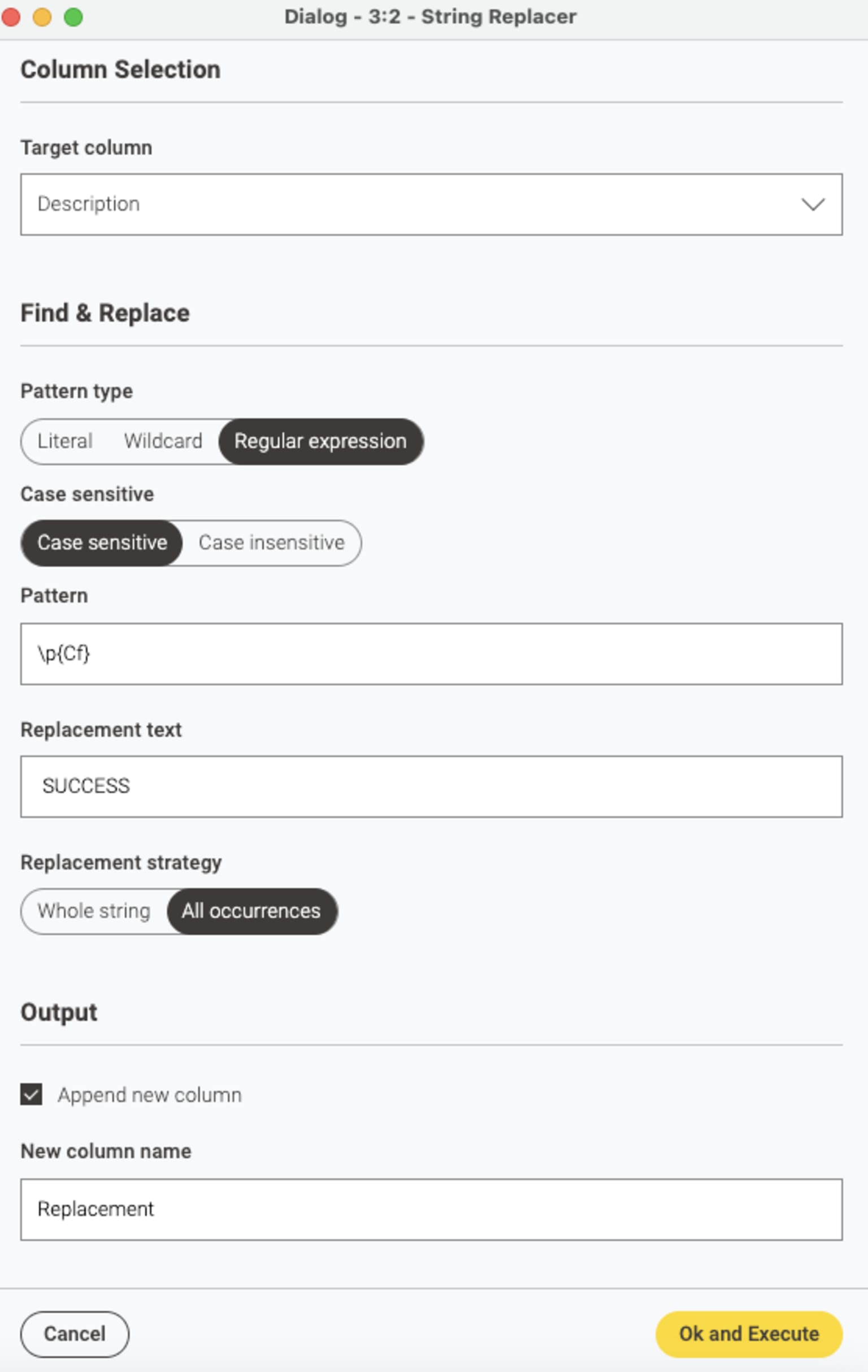Viewport: 868px width, 1372px height.
Task: Select the Wildcard pattern type
Action: pyautogui.click(x=163, y=441)
